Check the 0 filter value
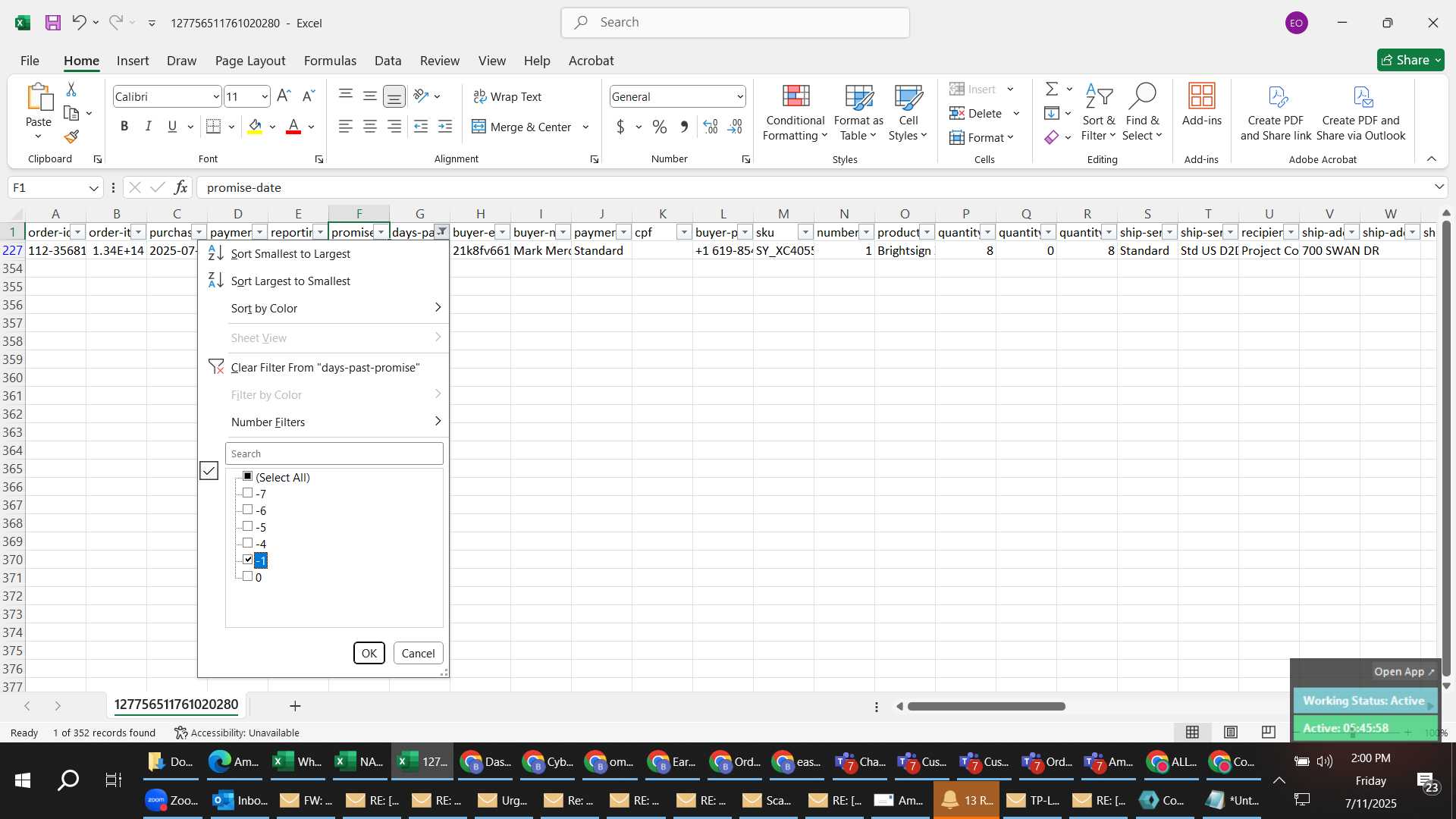Screen dimensions: 1456x819 click(x=247, y=576)
